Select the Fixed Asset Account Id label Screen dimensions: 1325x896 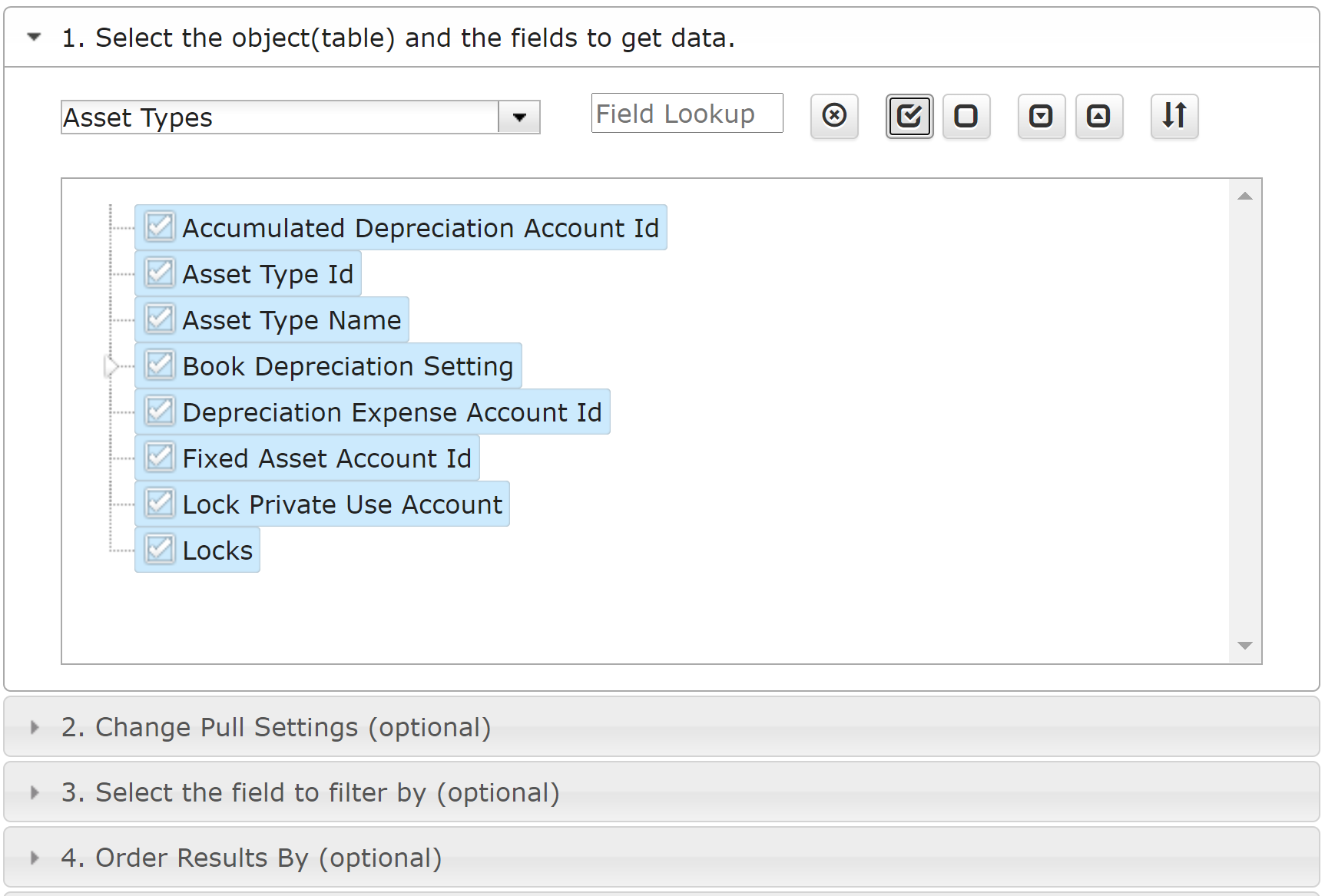(x=326, y=458)
